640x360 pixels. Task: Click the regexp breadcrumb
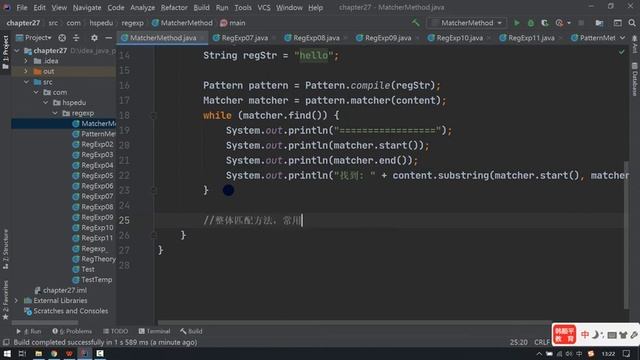[x=132, y=23]
